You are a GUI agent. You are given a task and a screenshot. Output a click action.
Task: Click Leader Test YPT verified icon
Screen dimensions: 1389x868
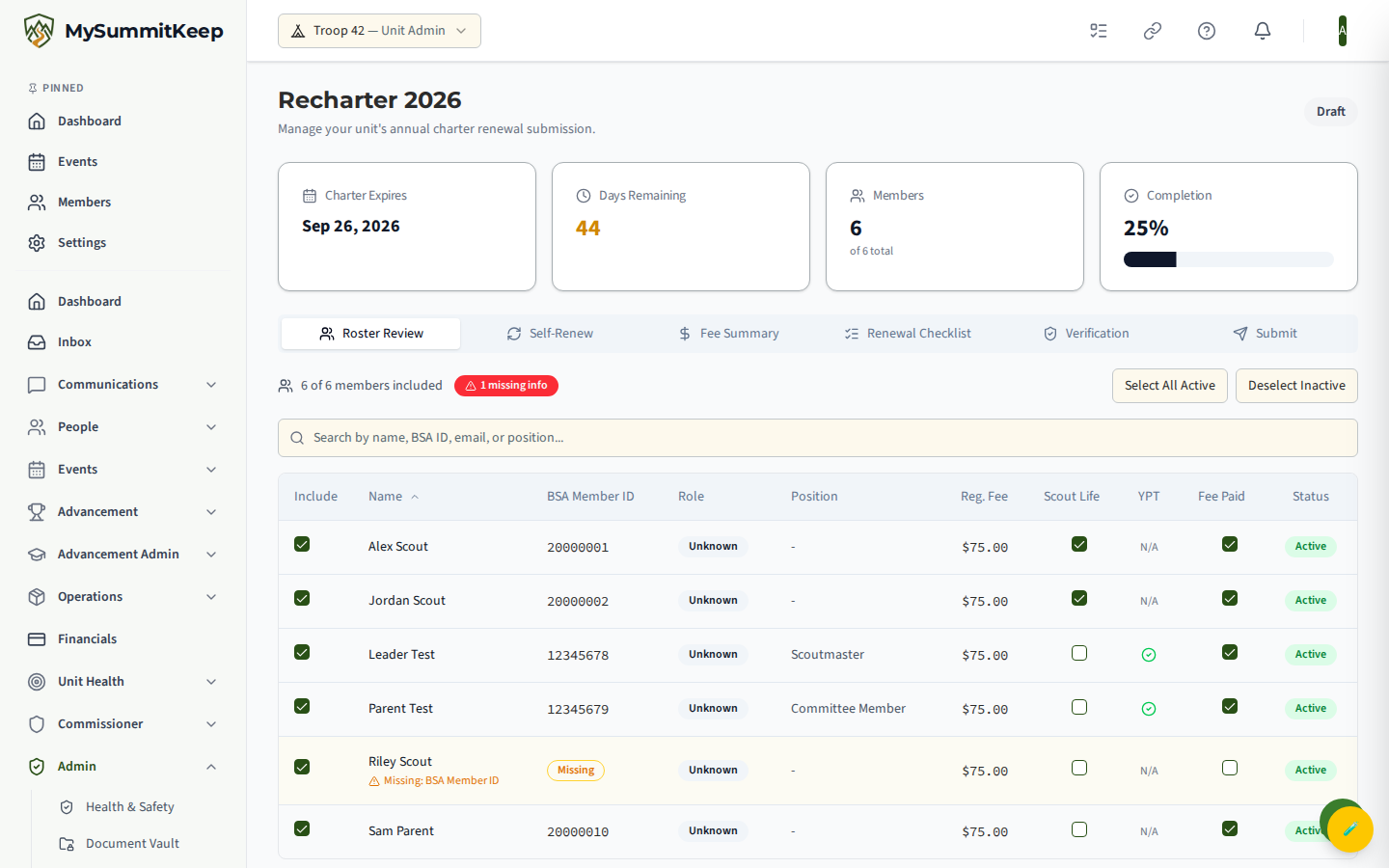(x=1149, y=655)
